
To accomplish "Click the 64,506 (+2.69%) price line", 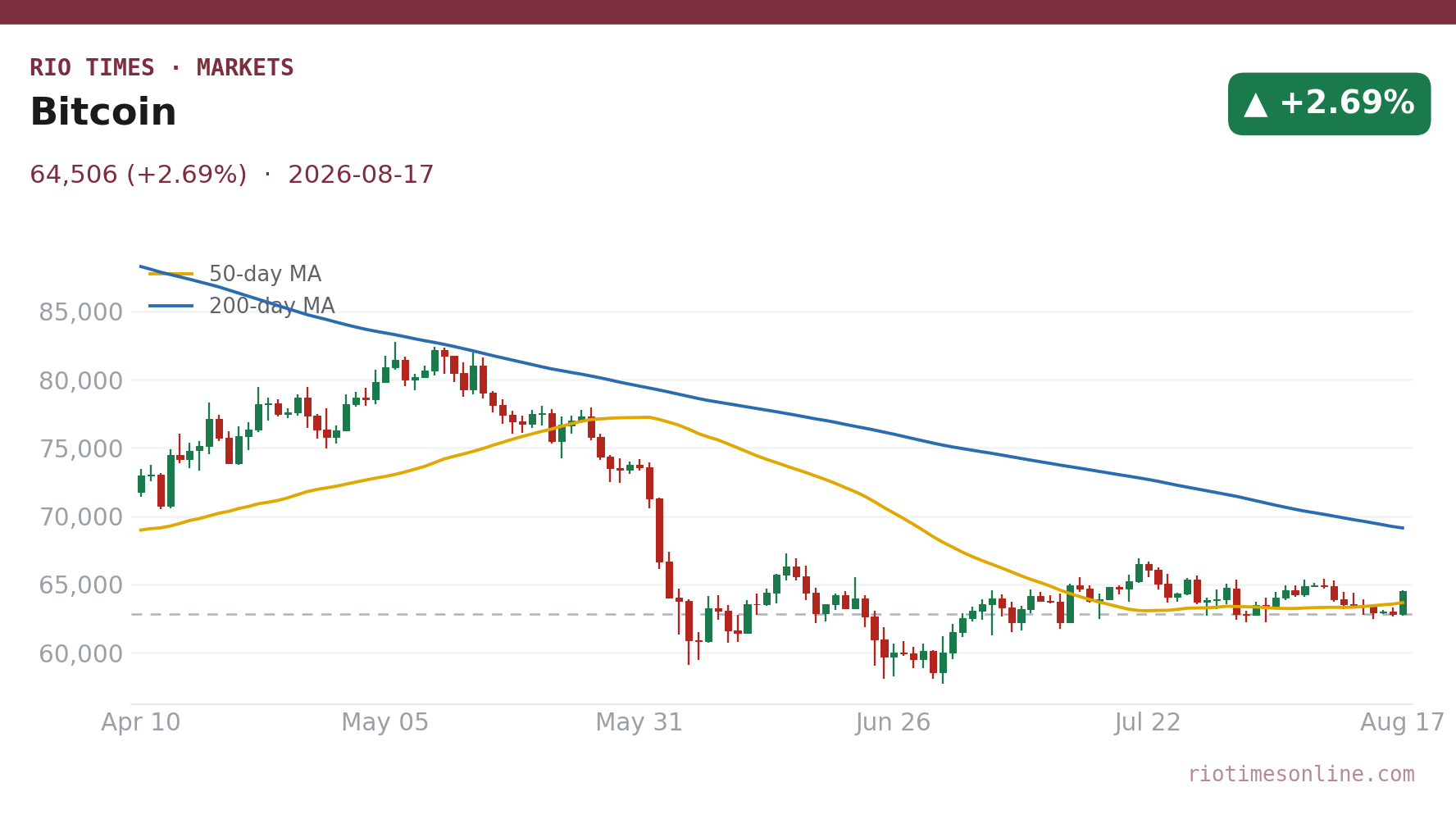I will [232, 175].
